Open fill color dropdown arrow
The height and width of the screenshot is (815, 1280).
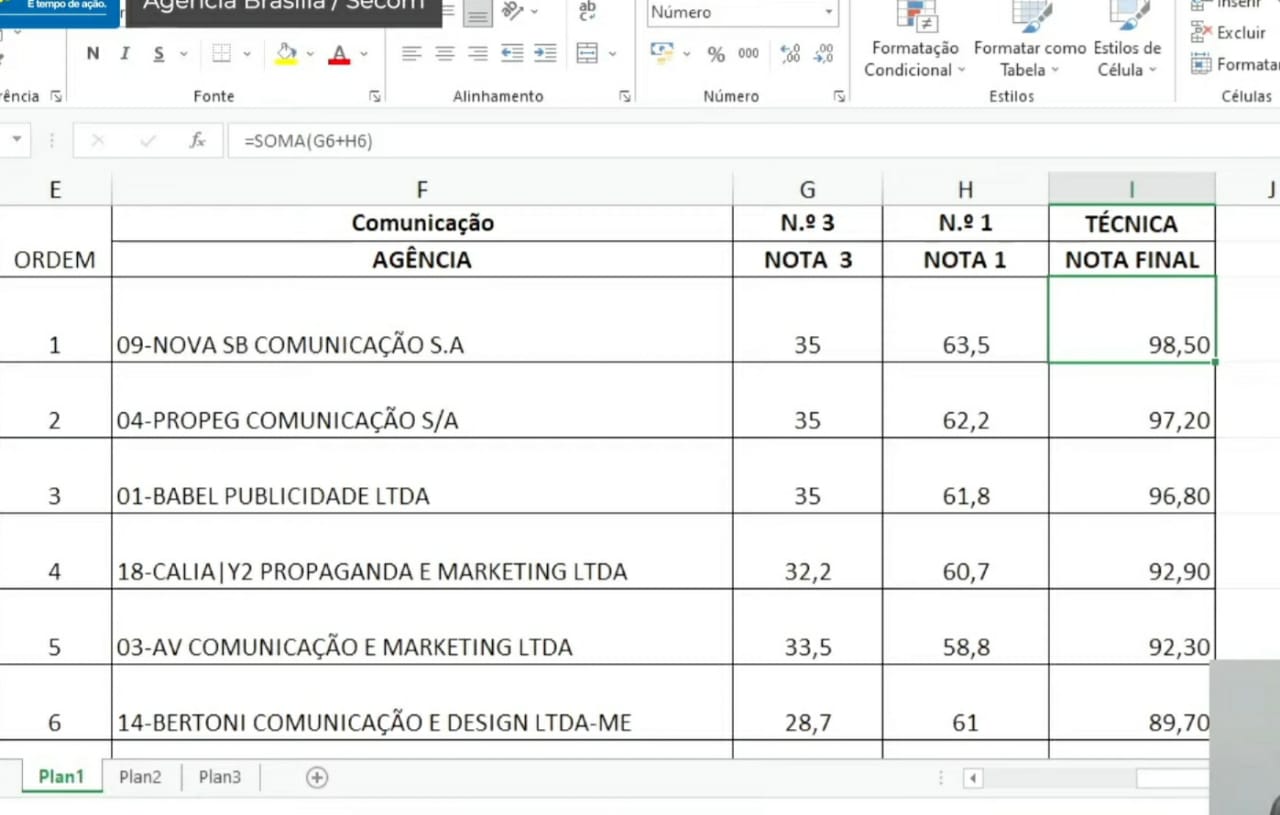pyautogui.click(x=310, y=54)
